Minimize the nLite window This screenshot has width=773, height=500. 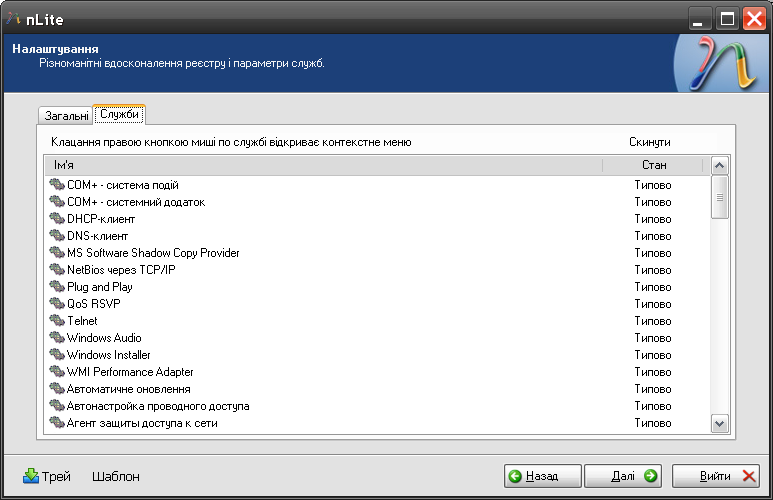click(x=700, y=19)
